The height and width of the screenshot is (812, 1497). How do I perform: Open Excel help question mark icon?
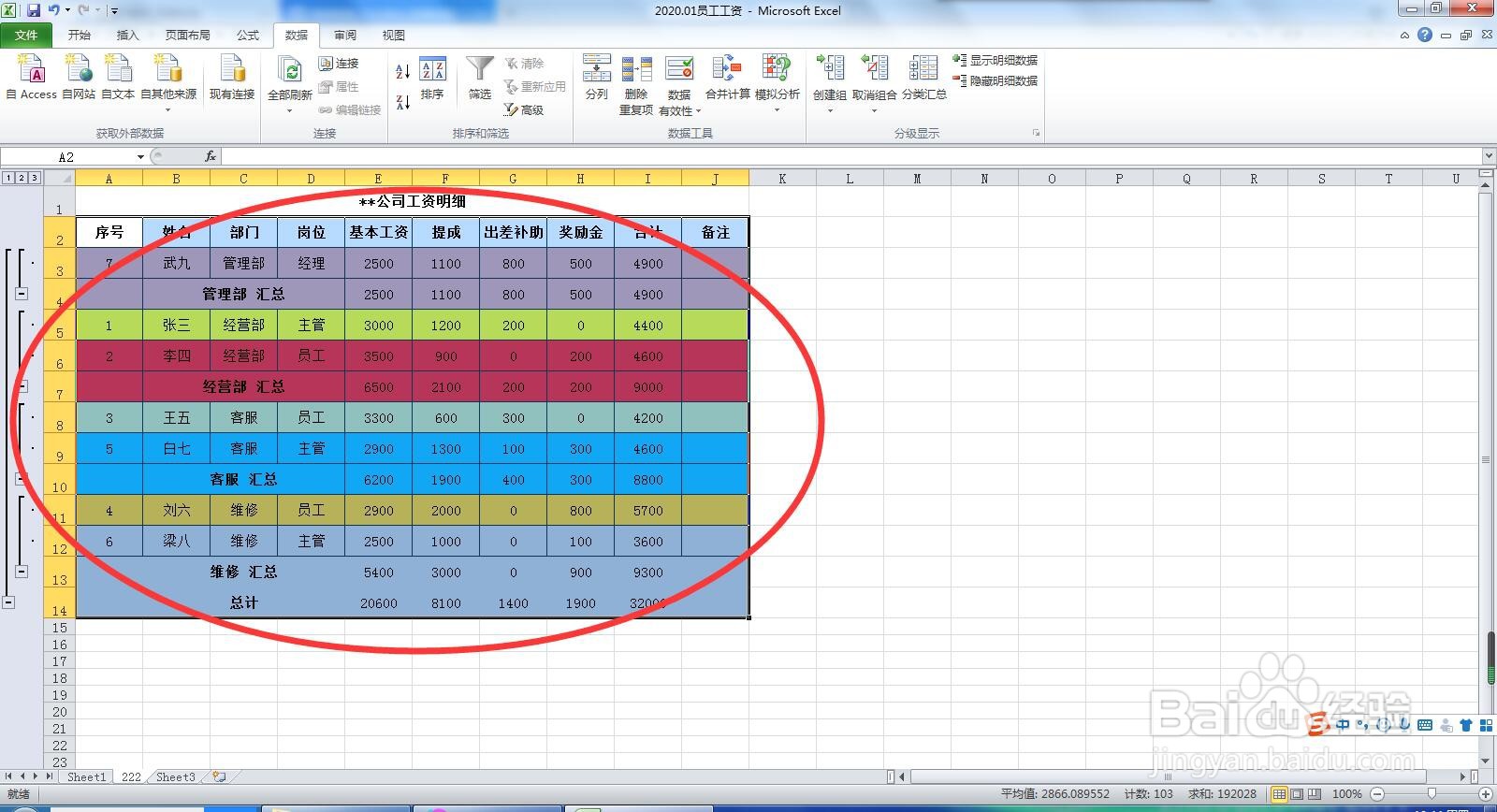click(x=1424, y=35)
